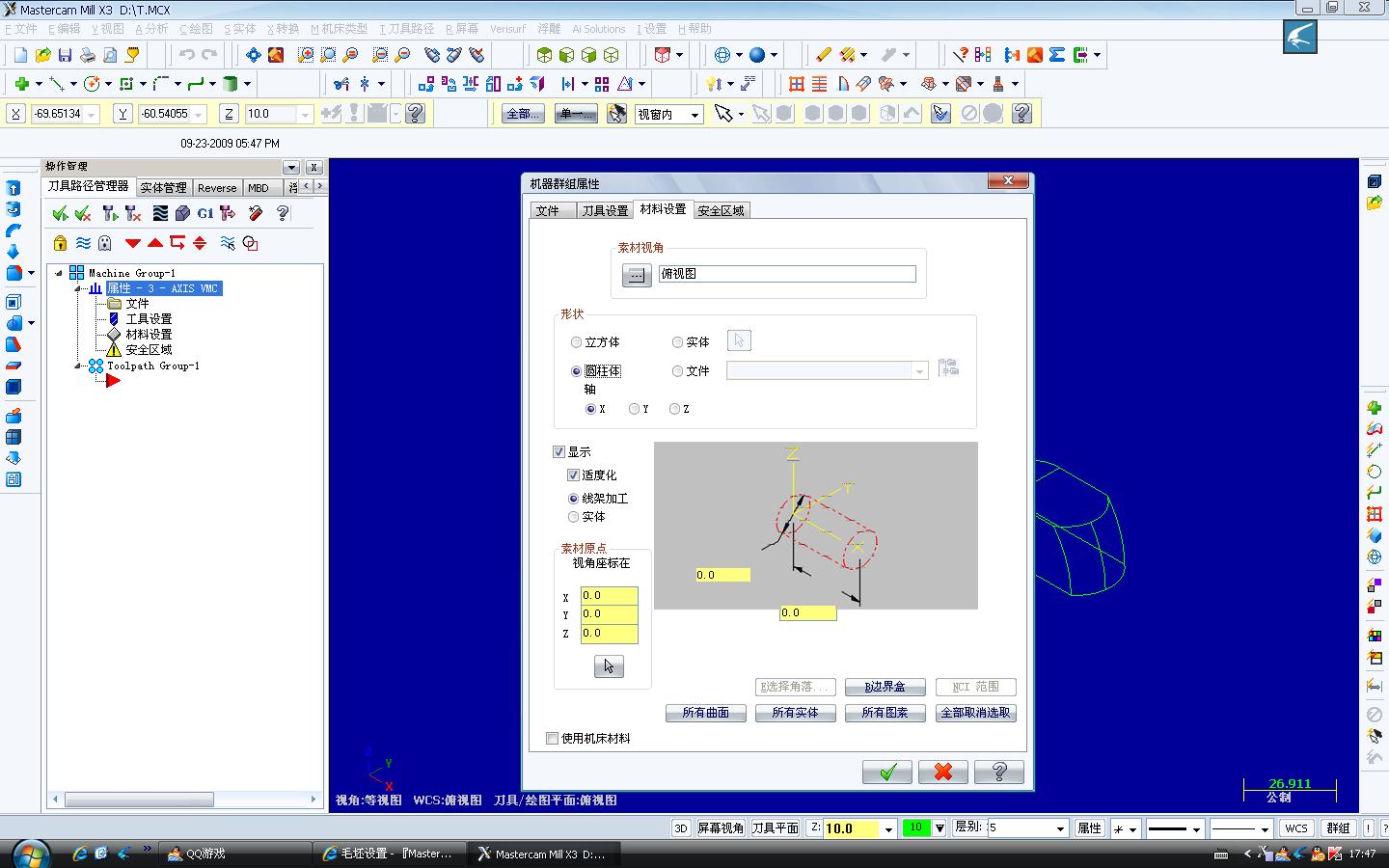Click the Backplot selected operations wave icon
The height and width of the screenshot is (868, 1389).
pyautogui.click(x=160, y=213)
